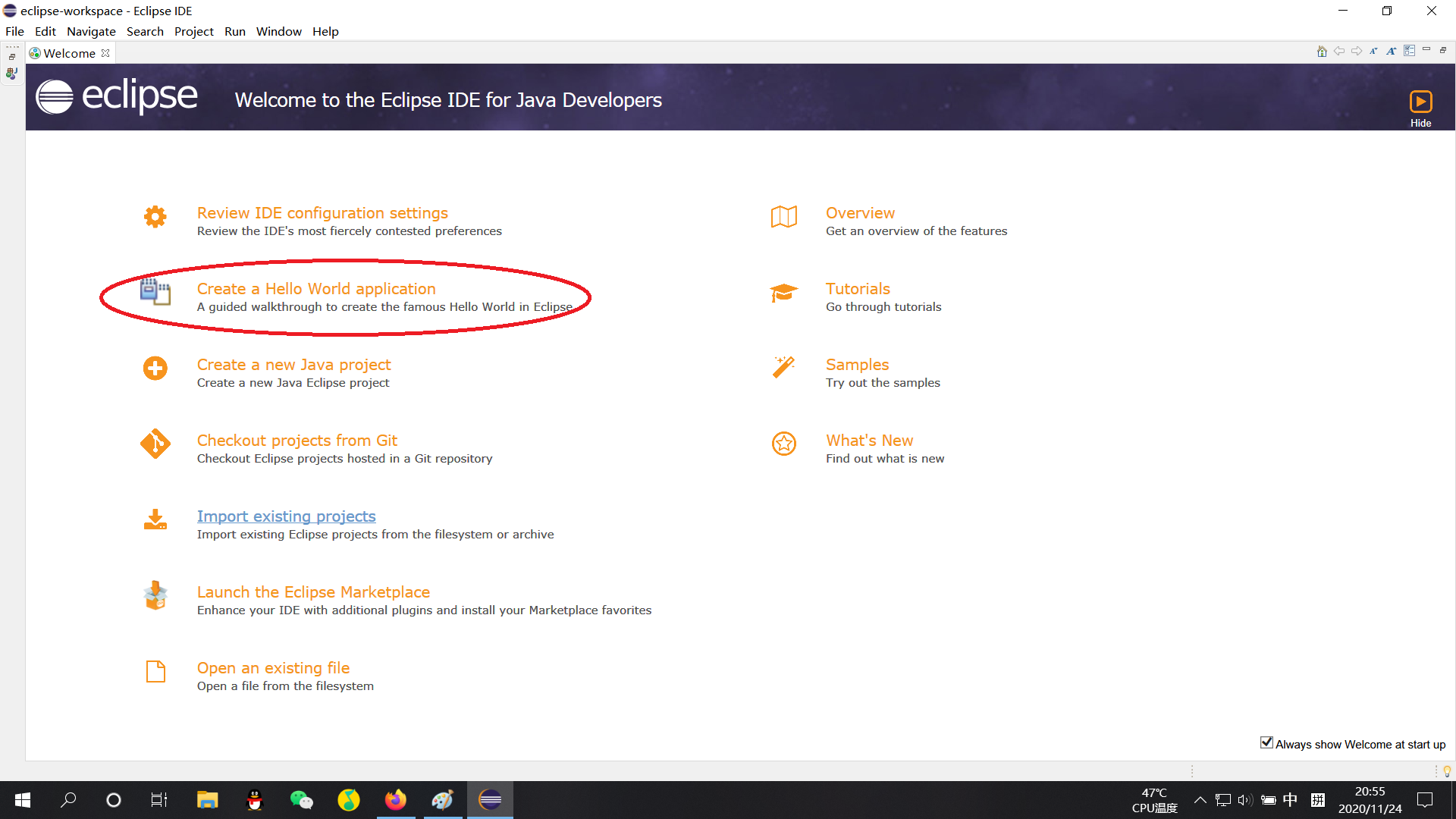
Task: Click the Import existing projects link
Action: click(x=286, y=516)
